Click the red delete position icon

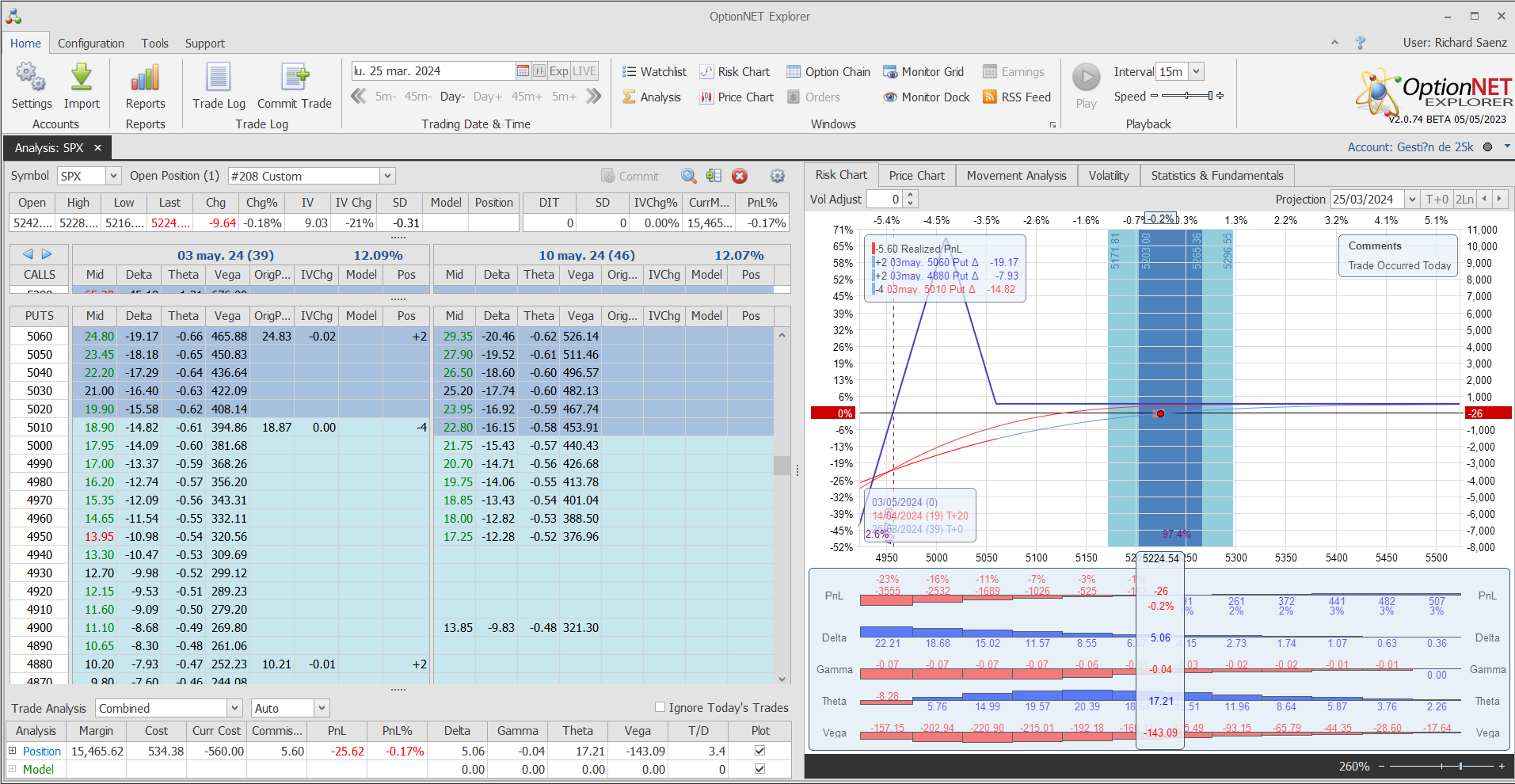pyautogui.click(x=740, y=176)
